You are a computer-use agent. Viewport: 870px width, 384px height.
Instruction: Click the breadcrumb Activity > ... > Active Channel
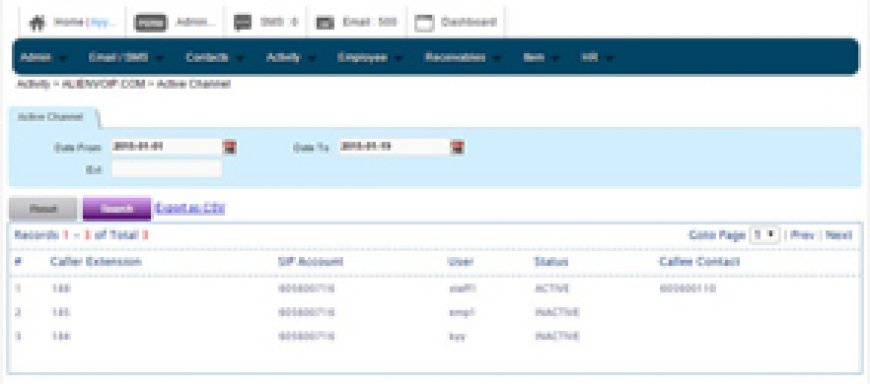pos(124,84)
